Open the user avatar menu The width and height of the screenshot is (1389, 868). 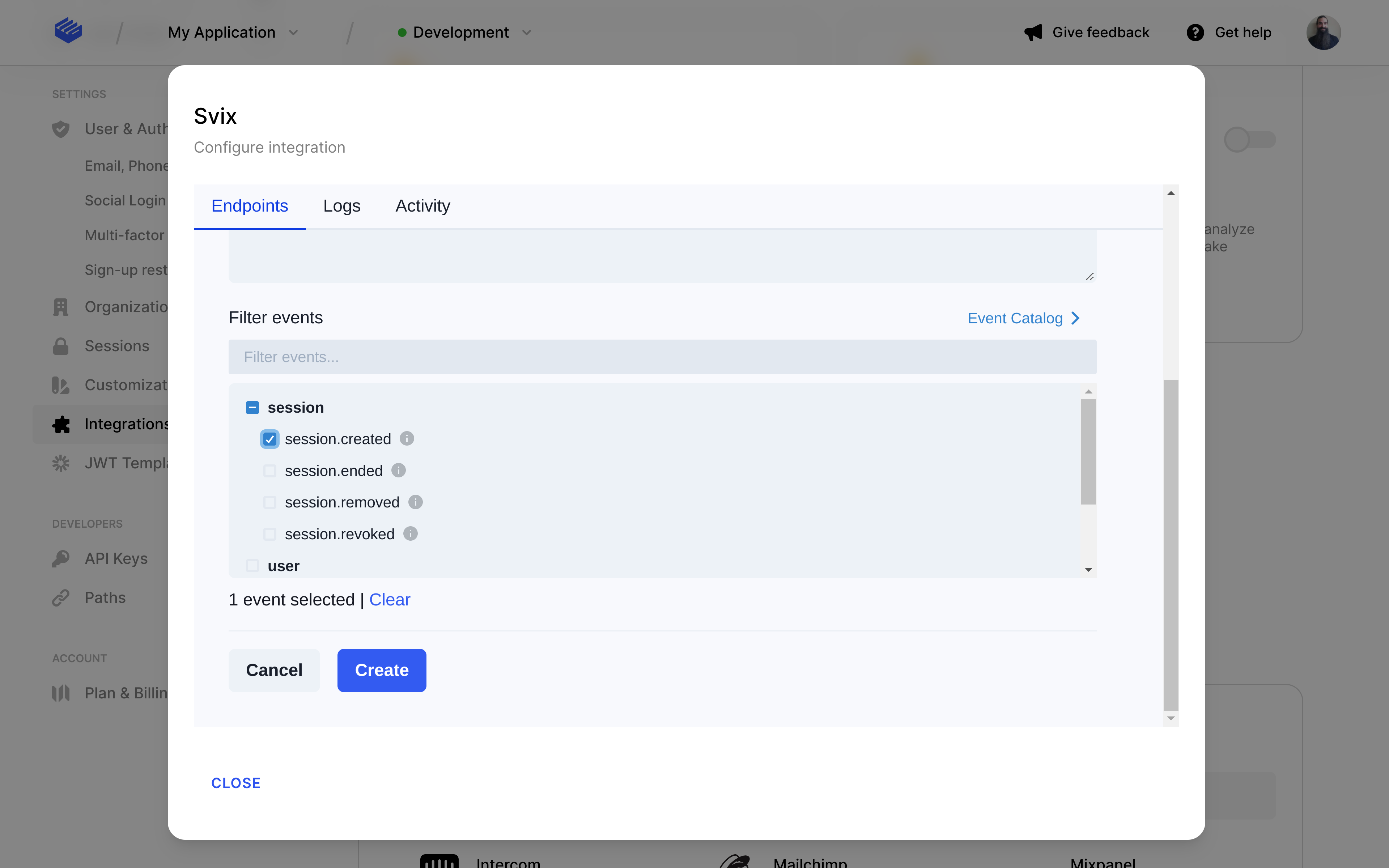1323,33
